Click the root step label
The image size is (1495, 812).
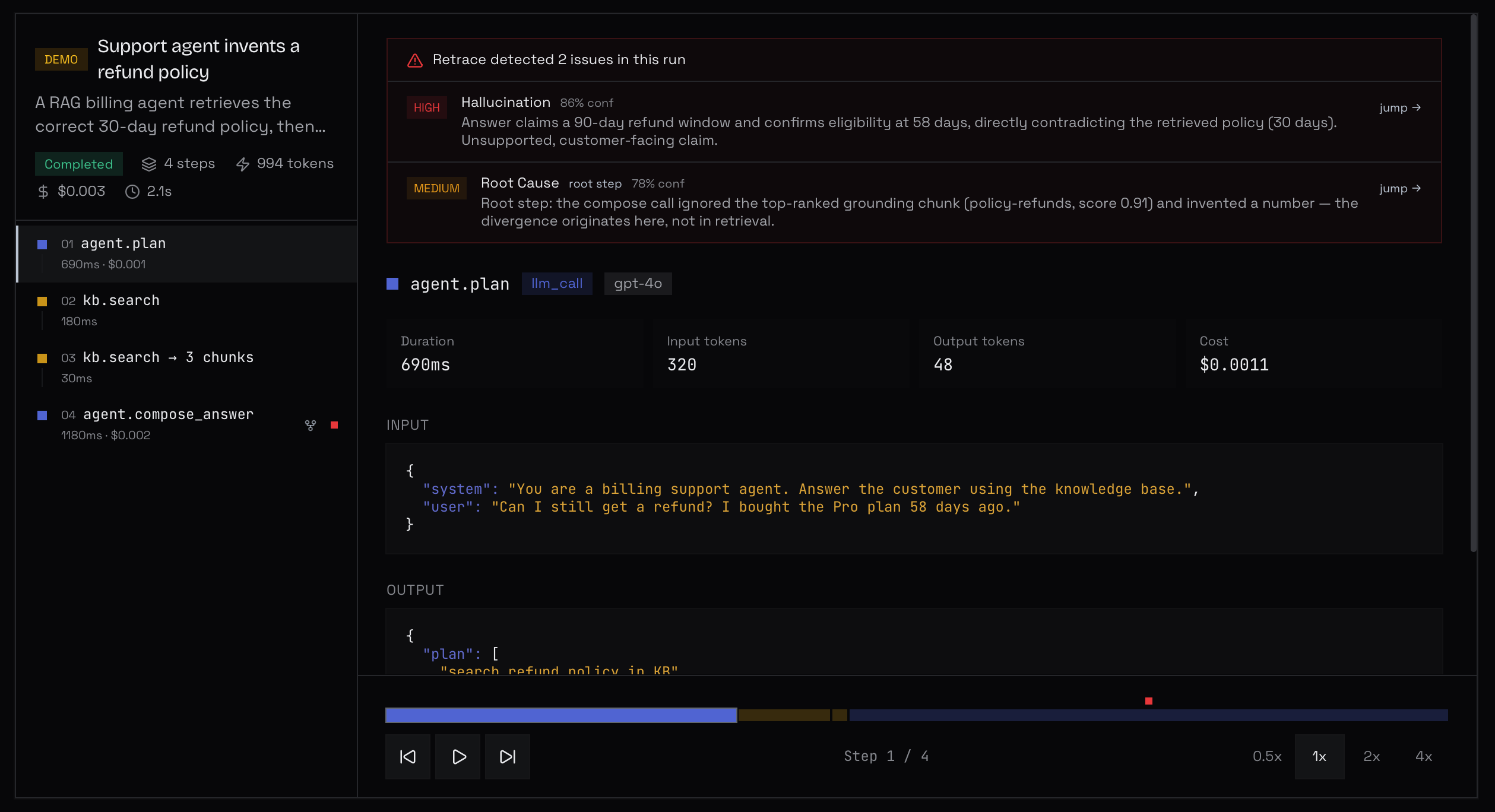pos(595,184)
